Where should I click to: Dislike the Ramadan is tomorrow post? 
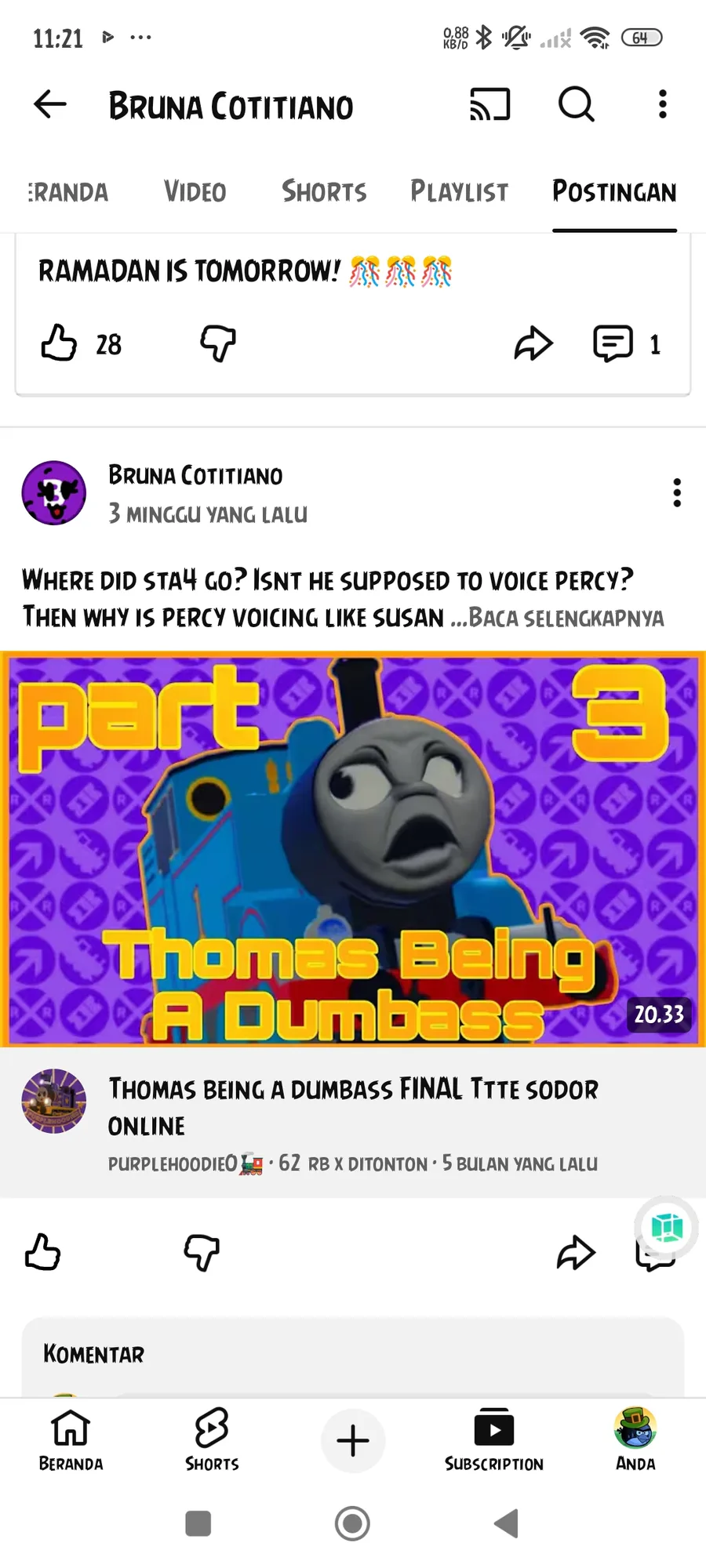(x=218, y=343)
